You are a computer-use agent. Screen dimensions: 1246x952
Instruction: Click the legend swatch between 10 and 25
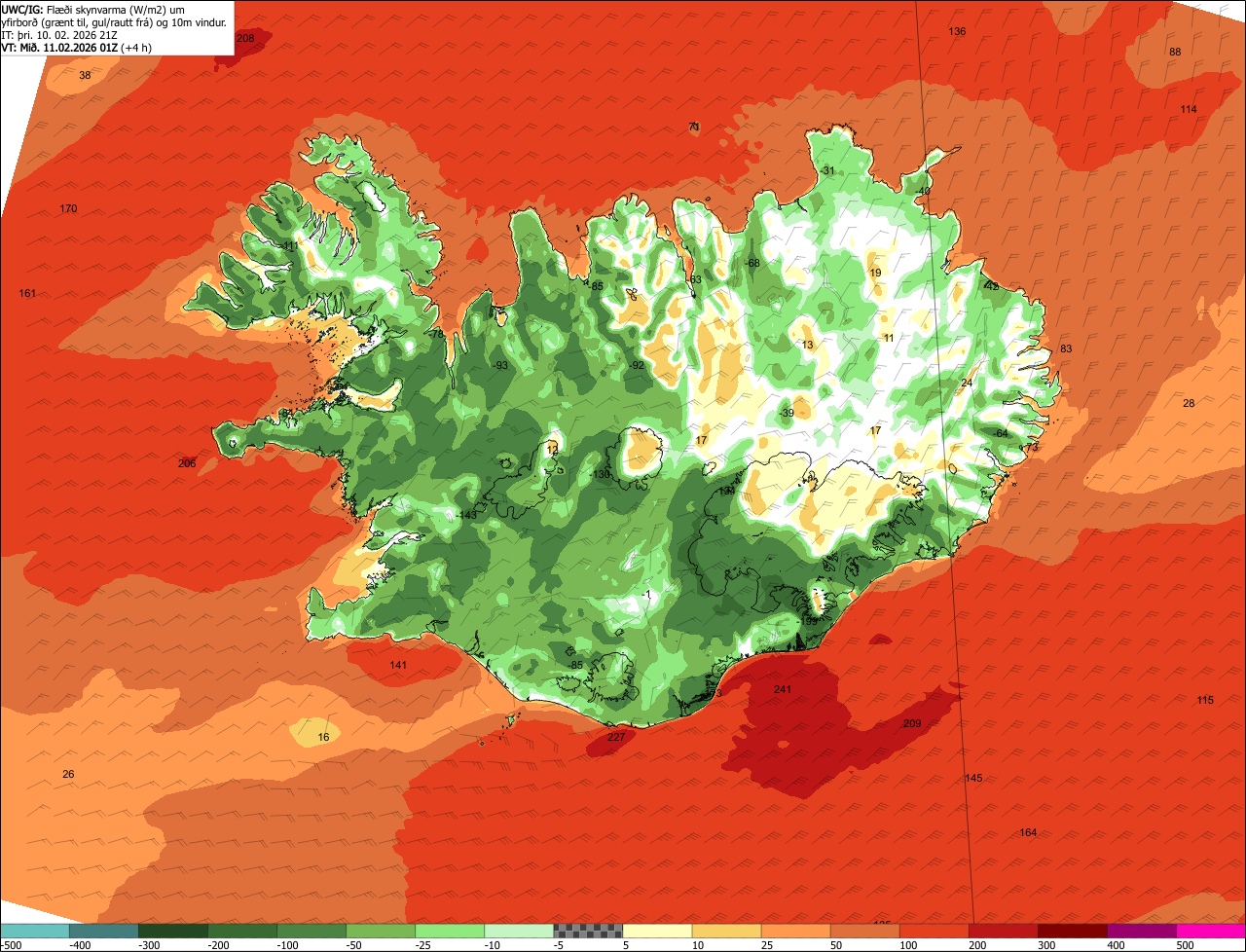726,931
